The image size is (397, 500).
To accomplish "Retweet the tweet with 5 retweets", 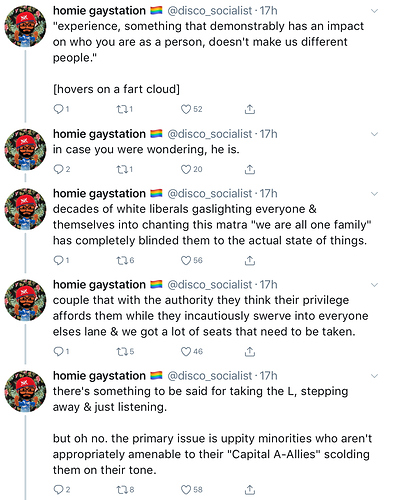I will pos(121,351).
